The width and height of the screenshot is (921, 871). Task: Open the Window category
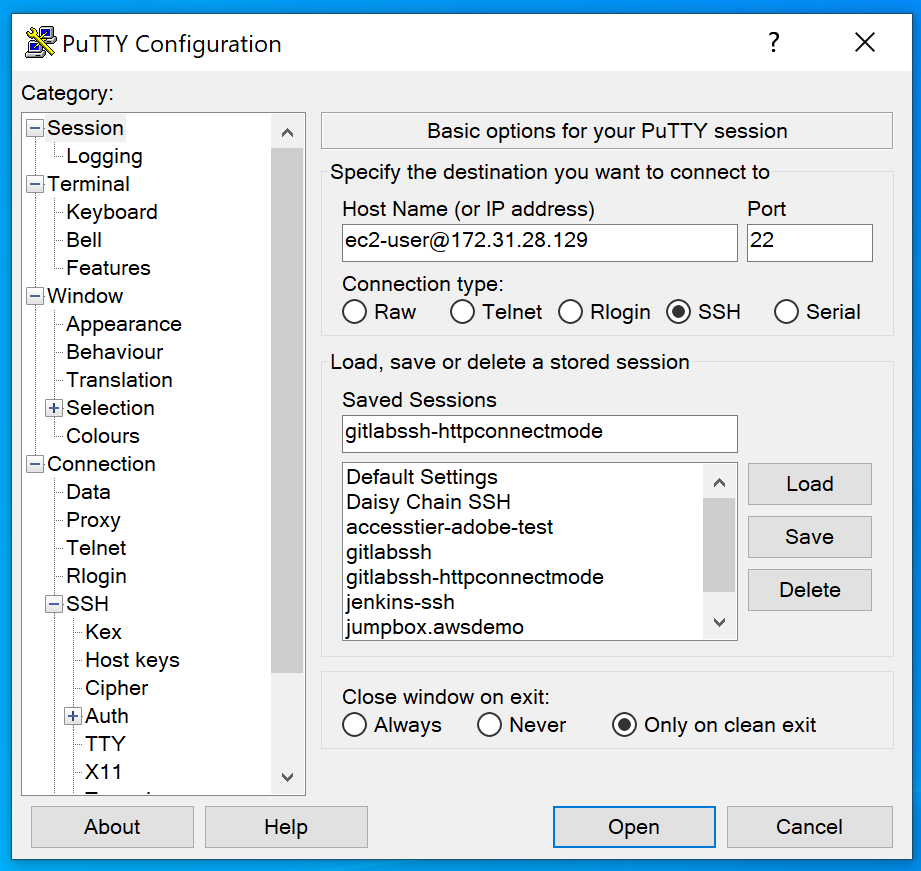[x=85, y=296]
